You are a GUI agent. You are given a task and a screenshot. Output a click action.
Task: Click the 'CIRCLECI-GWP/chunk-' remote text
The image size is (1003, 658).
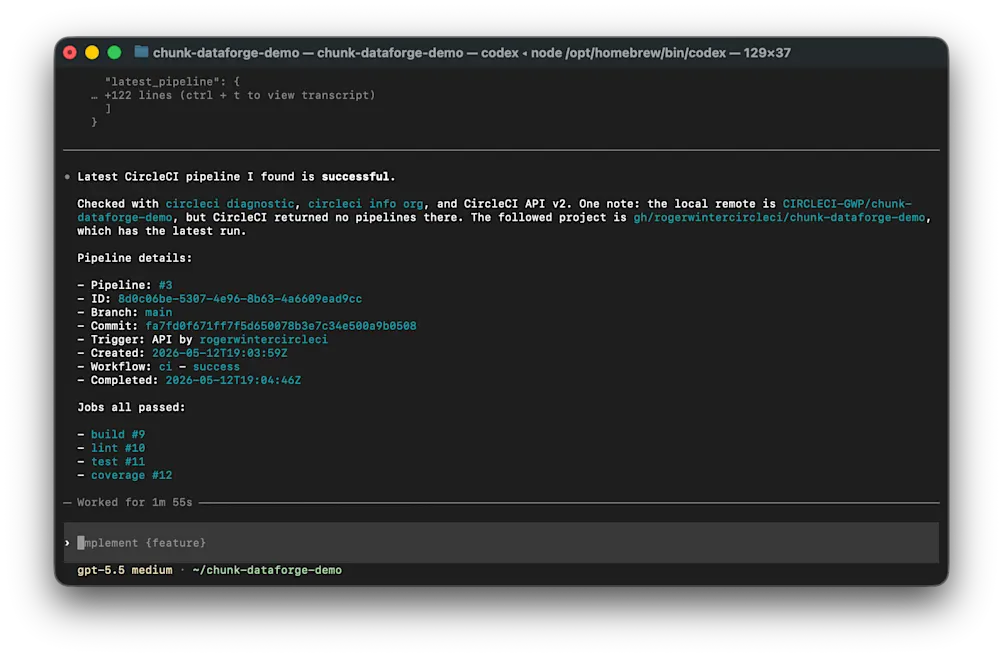(x=847, y=204)
